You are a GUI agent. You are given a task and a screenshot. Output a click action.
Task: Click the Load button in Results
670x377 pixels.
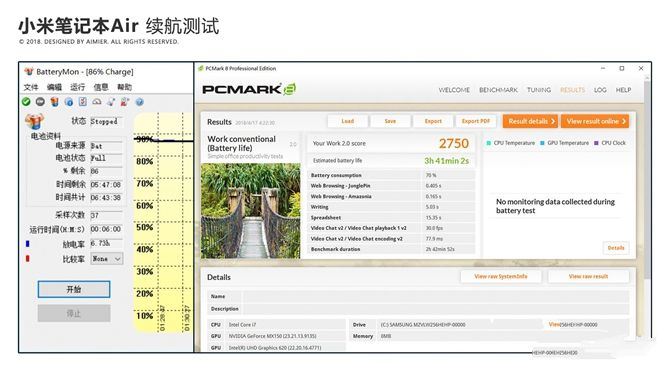(x=347, y=121)
